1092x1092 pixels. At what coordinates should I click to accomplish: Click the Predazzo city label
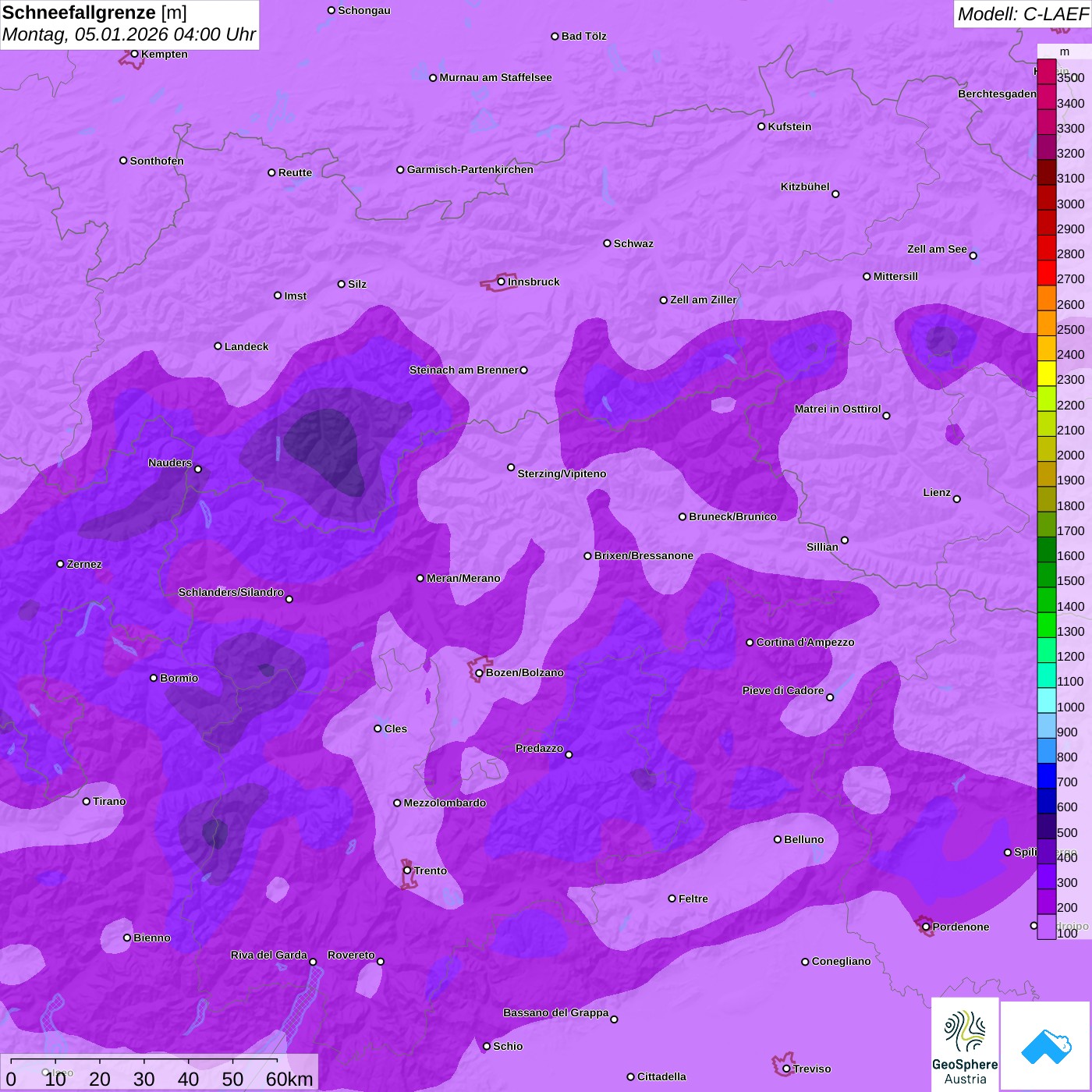coord(539,748)
